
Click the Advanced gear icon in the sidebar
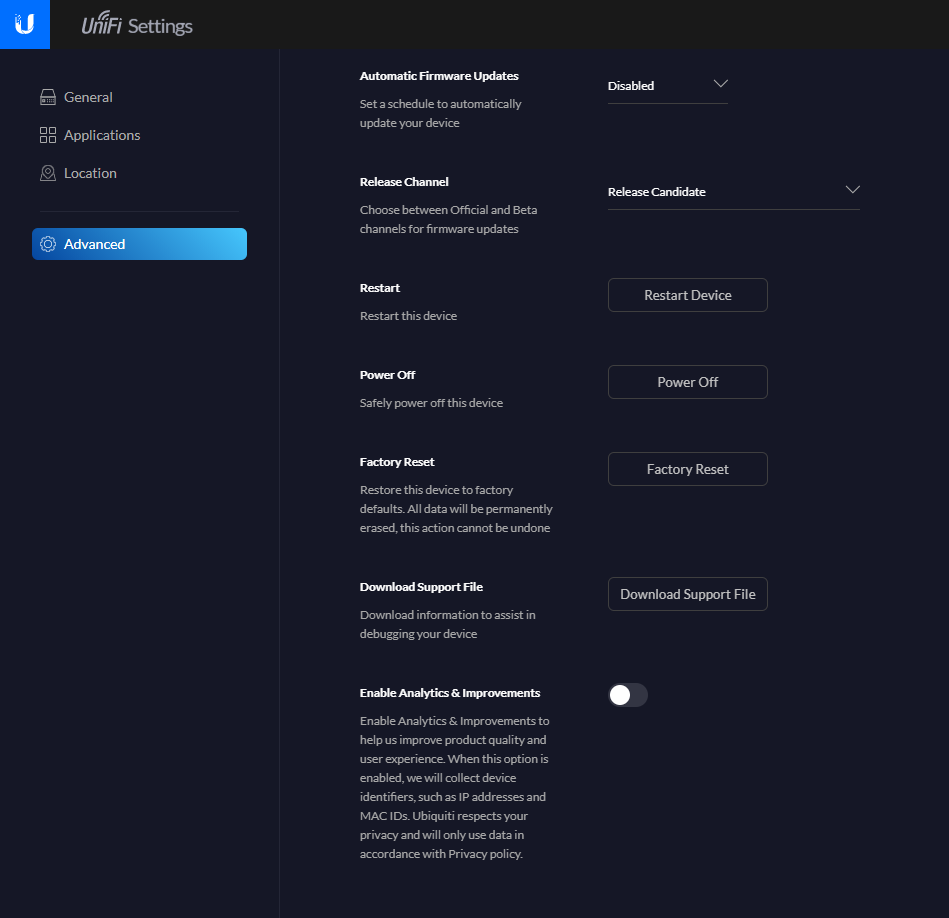click(x=48, y=244)
